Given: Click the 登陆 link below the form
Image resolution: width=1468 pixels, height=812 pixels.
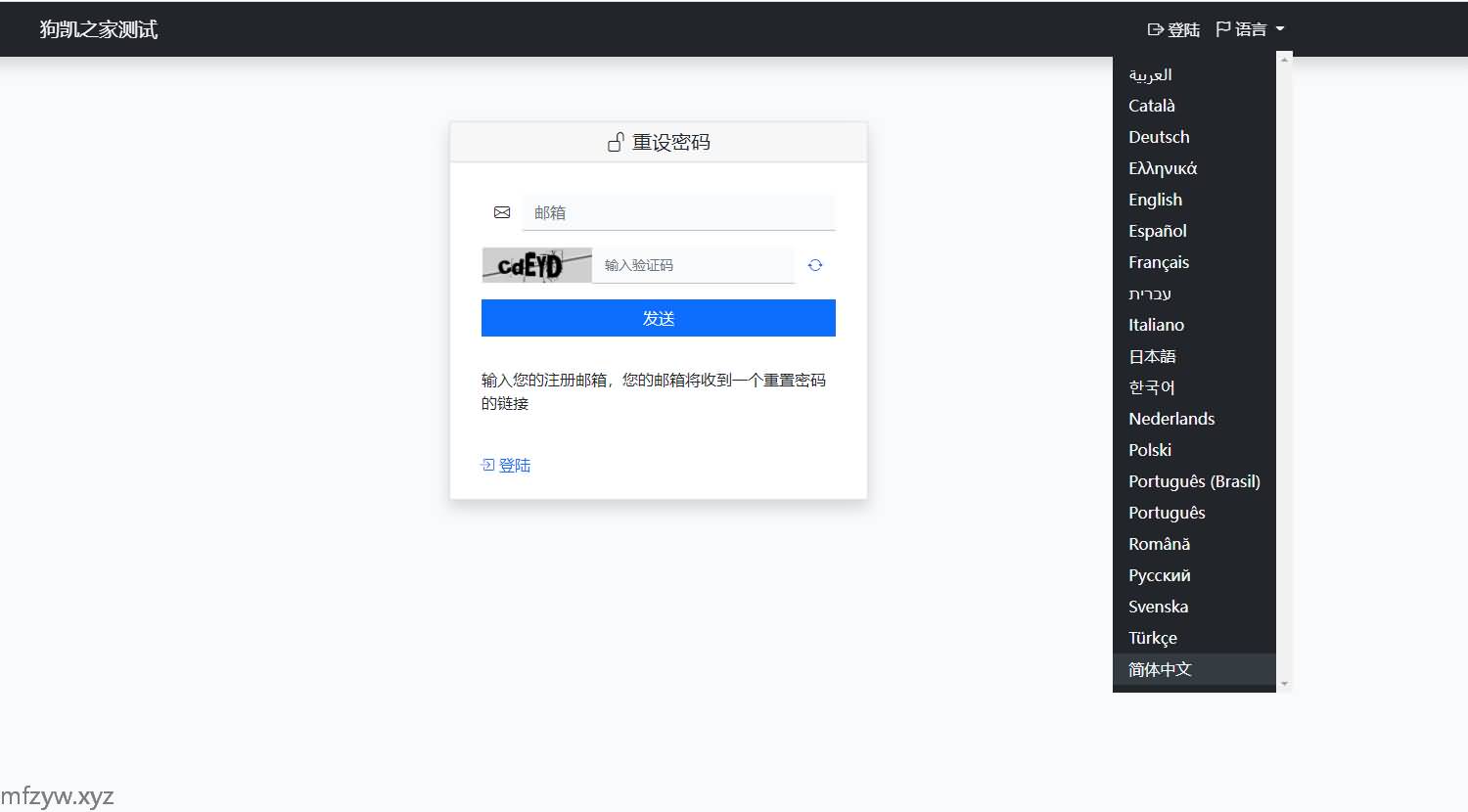Looking at the screenshot, I should pyautogui.click(x=506, y=466).
